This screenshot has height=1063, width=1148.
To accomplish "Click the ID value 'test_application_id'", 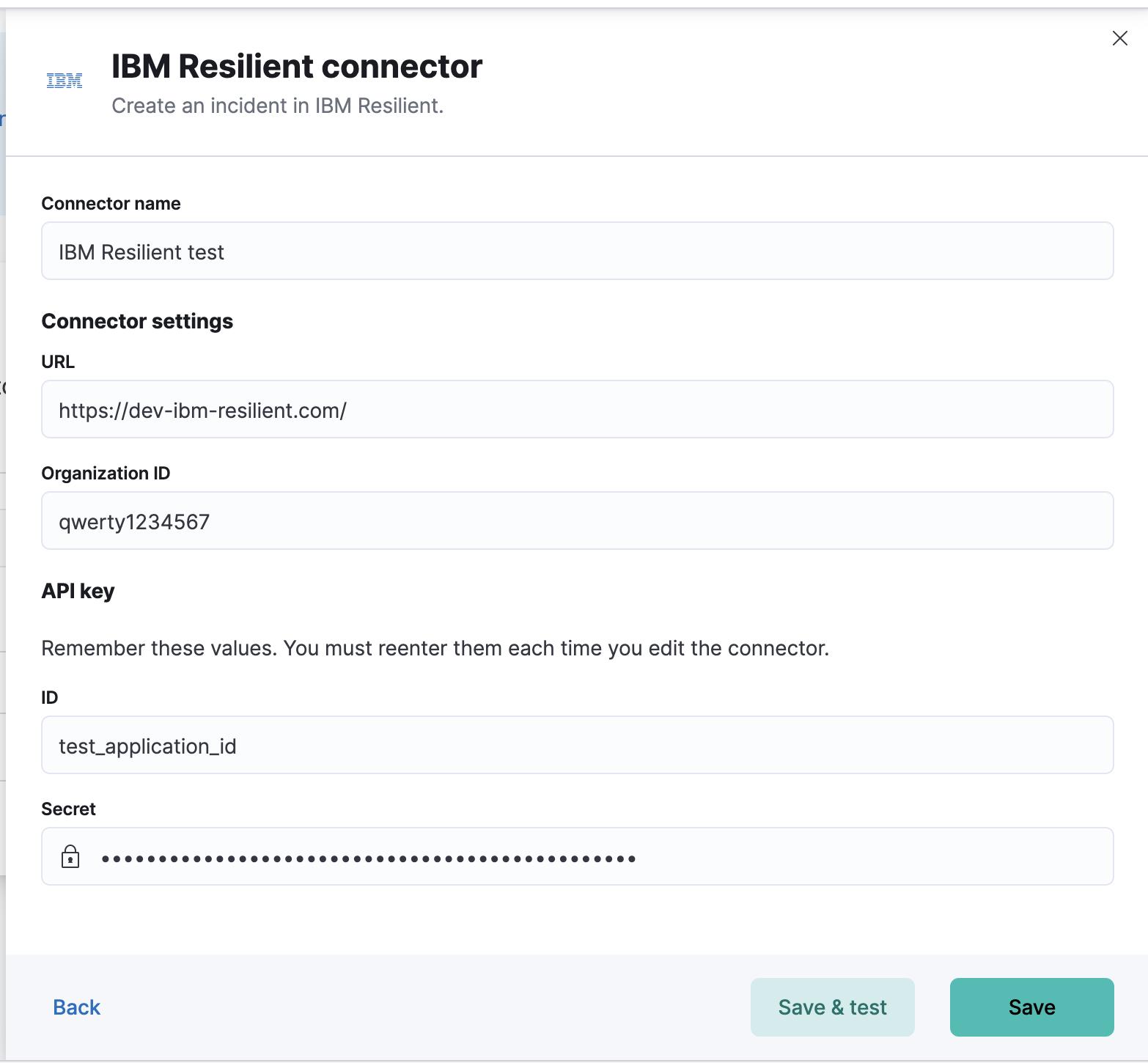I will [147, 746].
